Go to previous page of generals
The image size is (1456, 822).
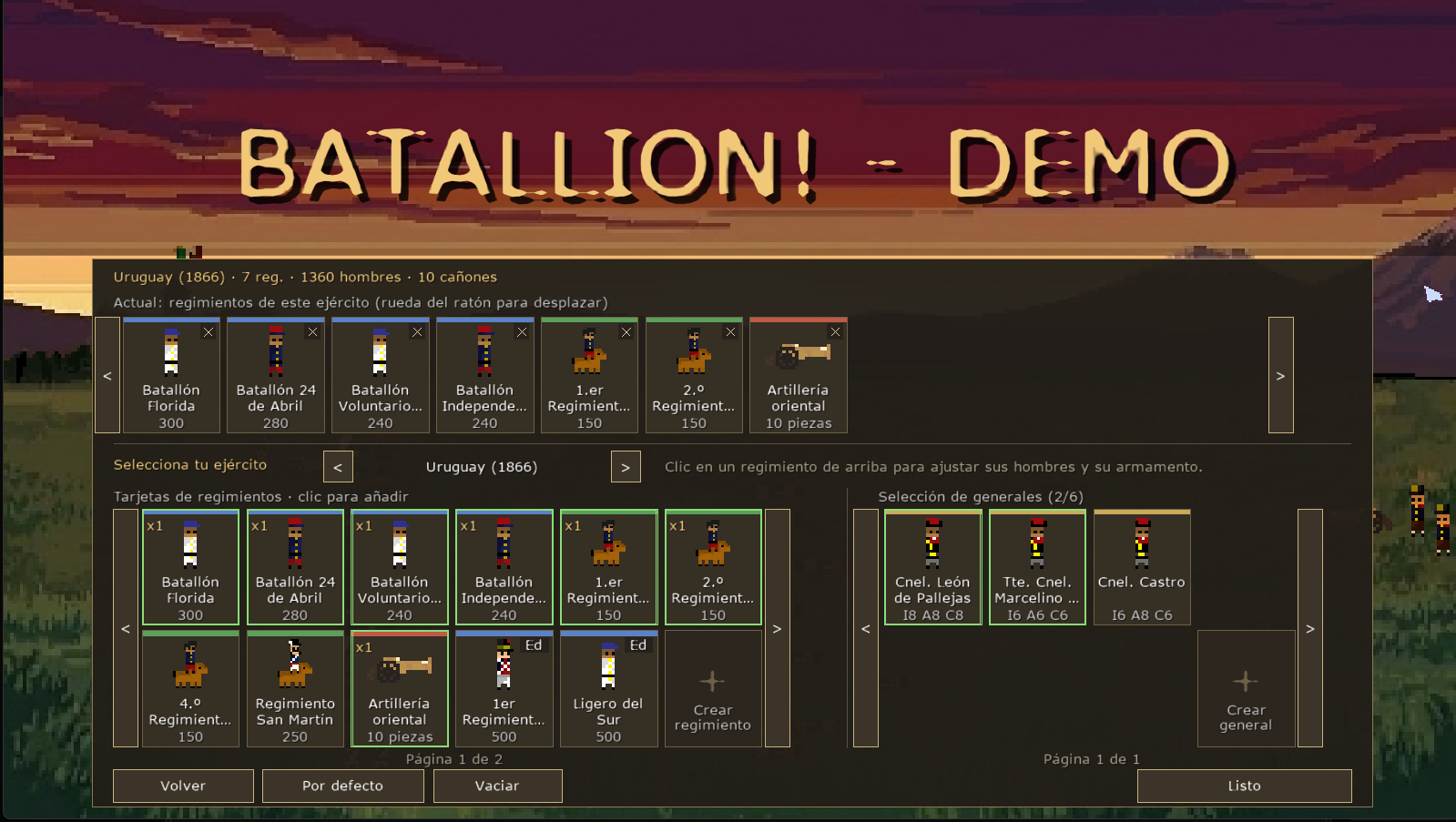866,628
